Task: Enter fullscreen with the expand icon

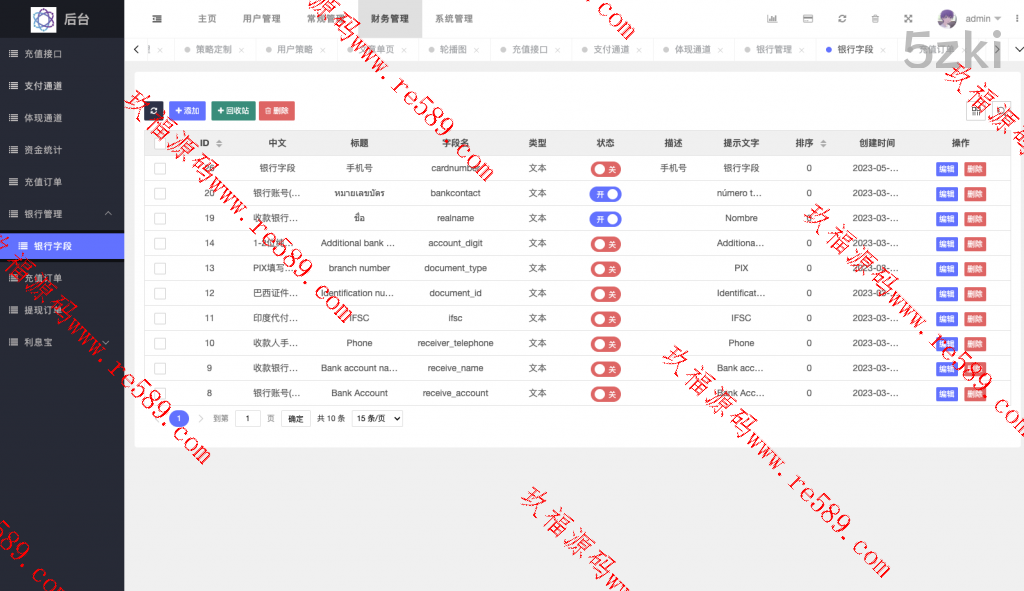Action: (908, 19)
